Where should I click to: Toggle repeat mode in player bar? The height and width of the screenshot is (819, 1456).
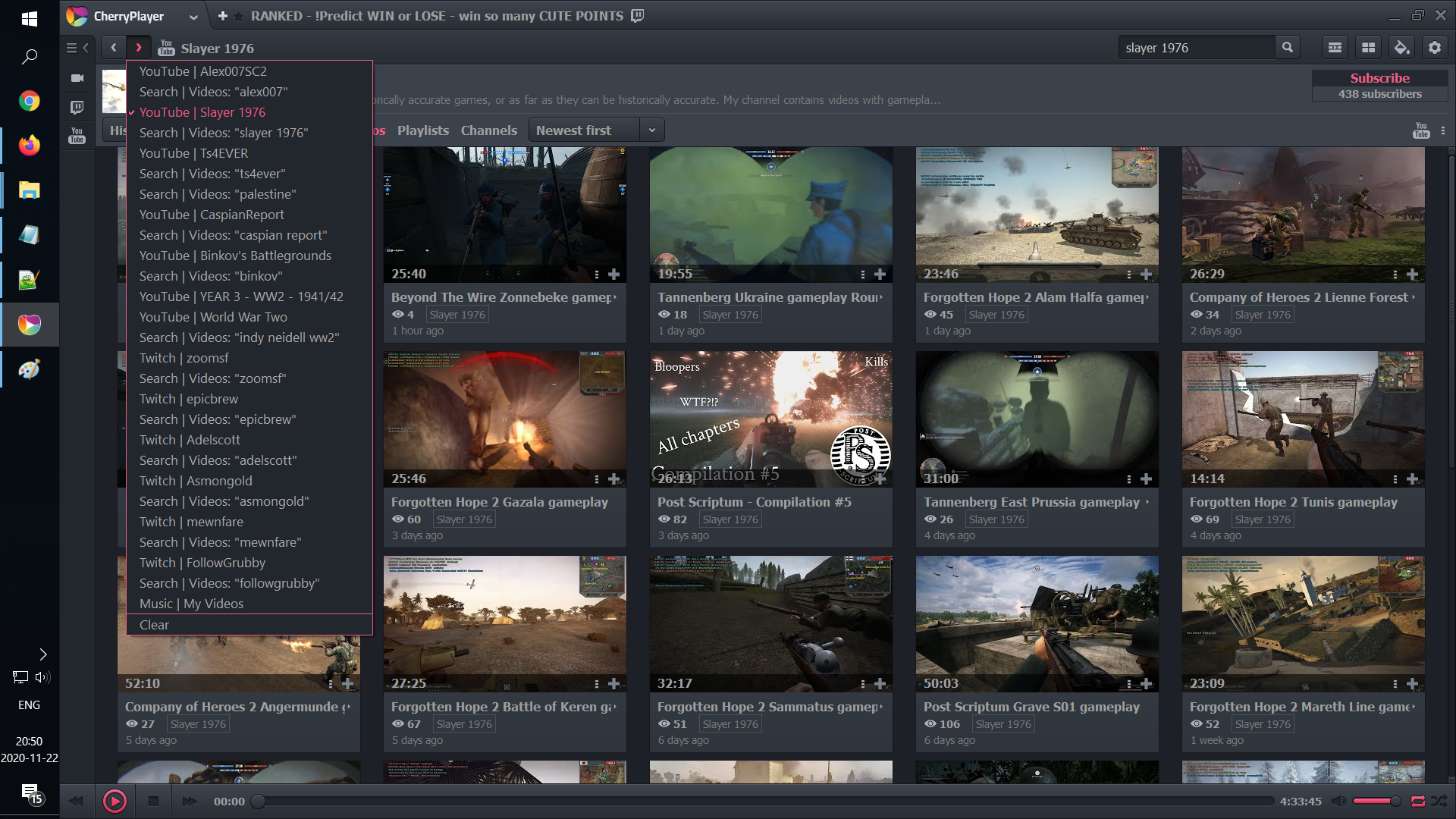coord(1417,801)
